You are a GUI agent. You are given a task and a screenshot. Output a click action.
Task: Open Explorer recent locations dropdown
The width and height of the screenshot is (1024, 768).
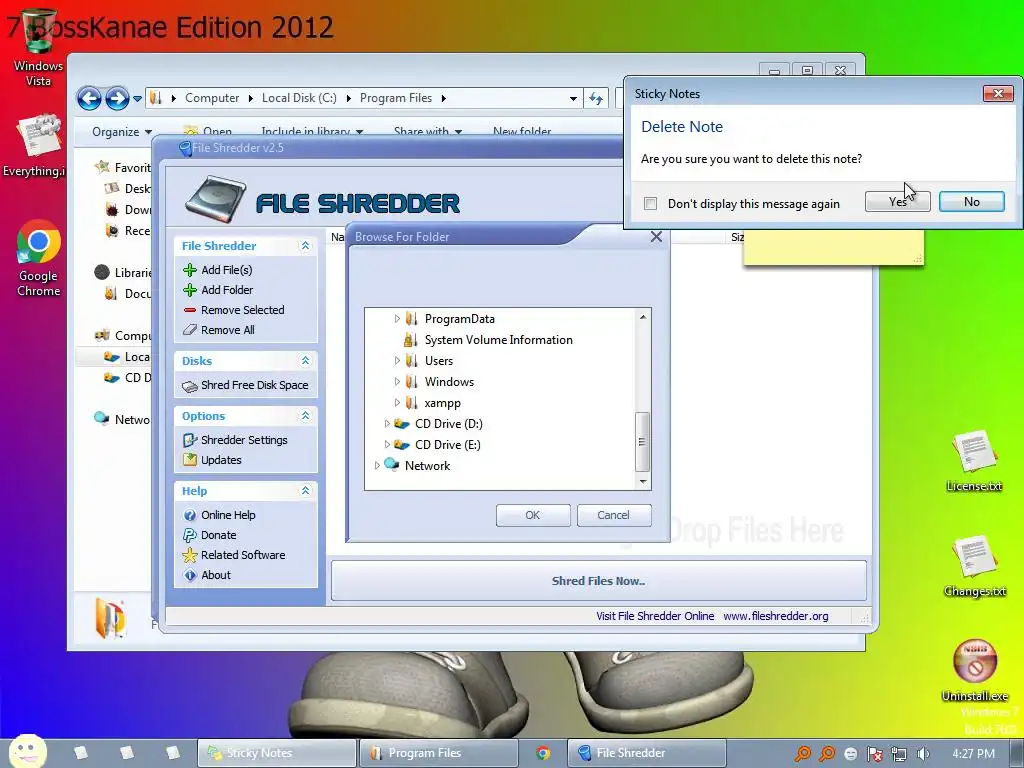pos(137,99)
